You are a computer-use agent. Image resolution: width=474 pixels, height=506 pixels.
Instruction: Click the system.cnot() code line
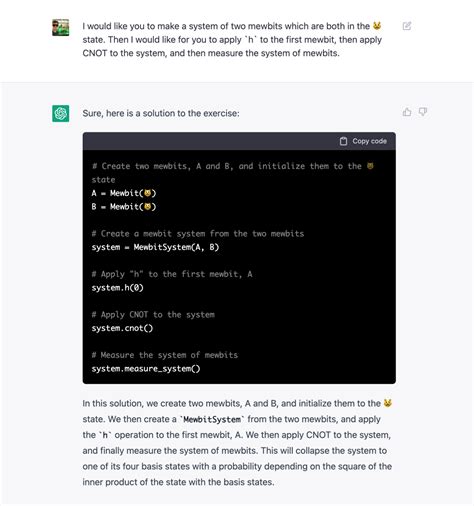(122, 328)
